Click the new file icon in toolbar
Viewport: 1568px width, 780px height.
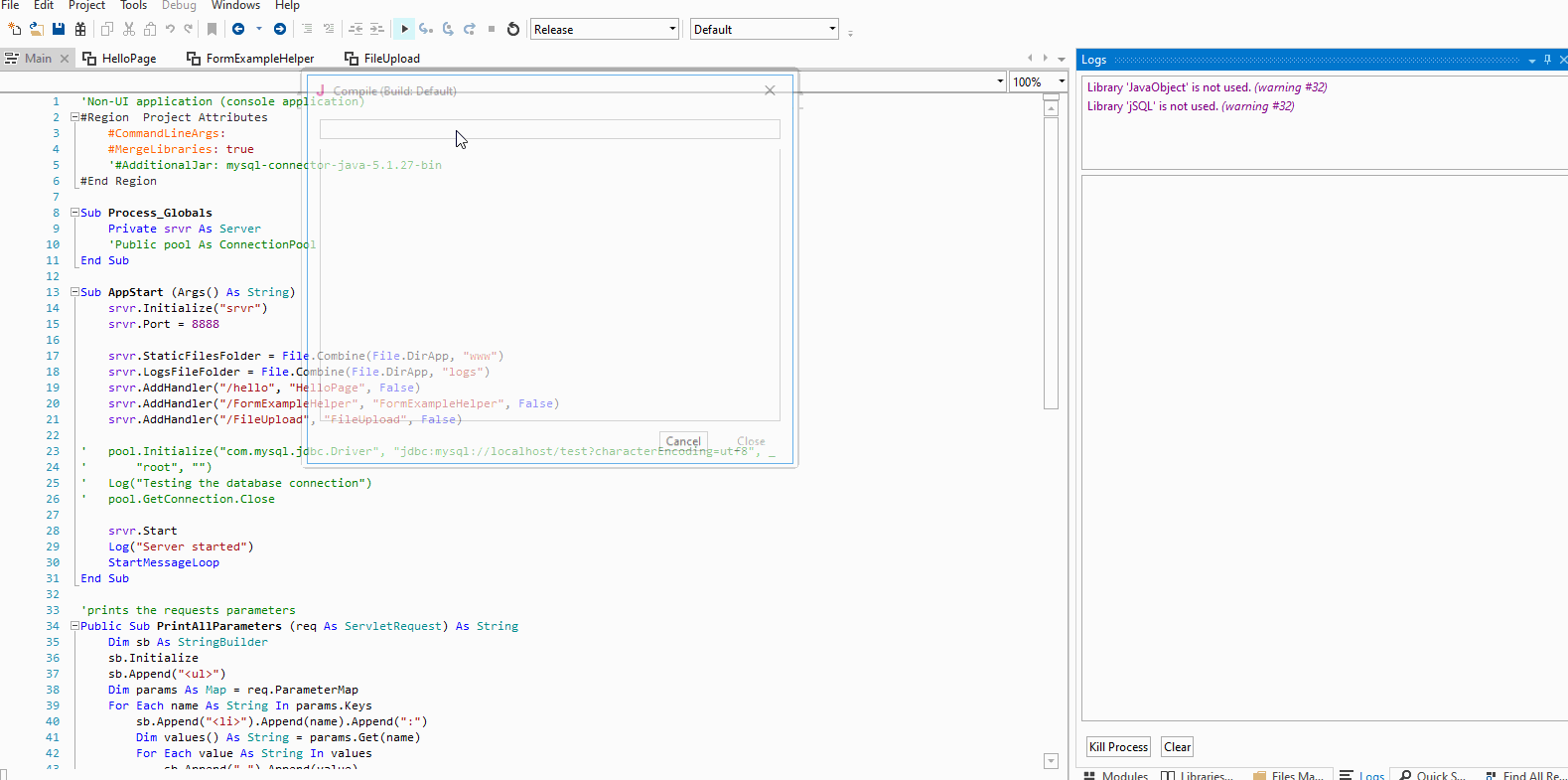tap(15, 29)
